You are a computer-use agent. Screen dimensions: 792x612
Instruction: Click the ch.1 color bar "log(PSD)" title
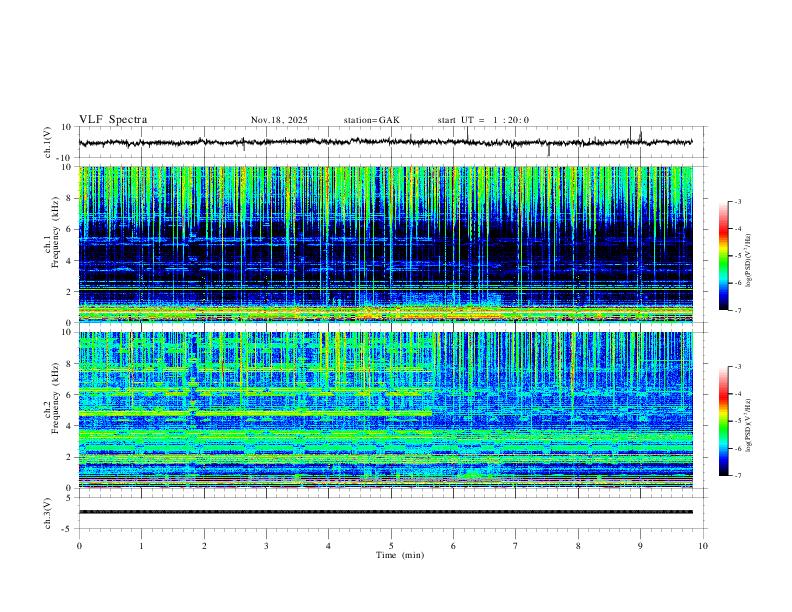click(748, 260)
